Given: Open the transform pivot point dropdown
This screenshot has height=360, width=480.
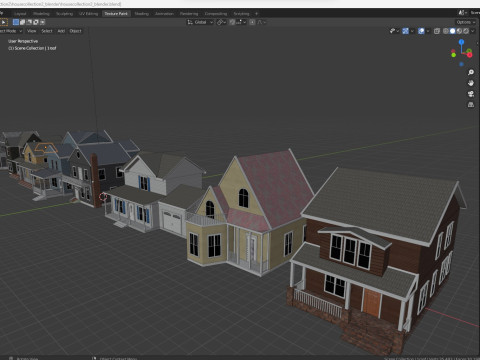Looking at the screenshot, I should [222, 22].
